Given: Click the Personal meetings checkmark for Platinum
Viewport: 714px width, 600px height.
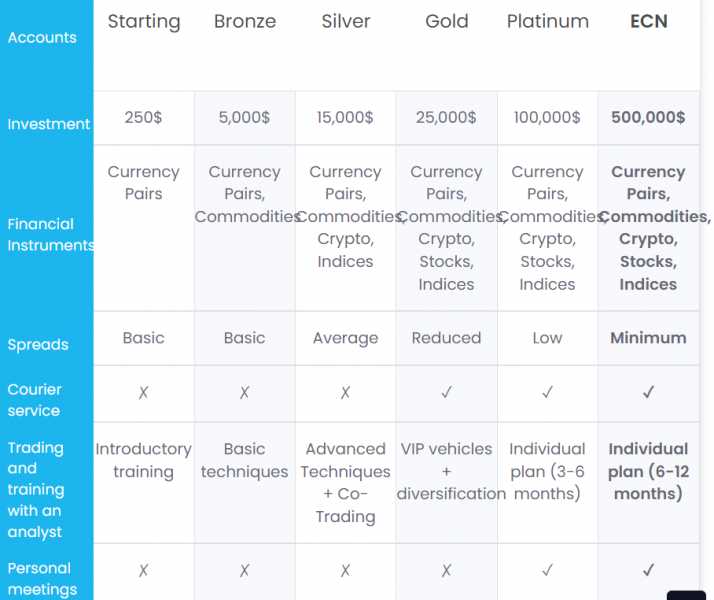Looking at the screenshot, I should (x=547, y=570).
